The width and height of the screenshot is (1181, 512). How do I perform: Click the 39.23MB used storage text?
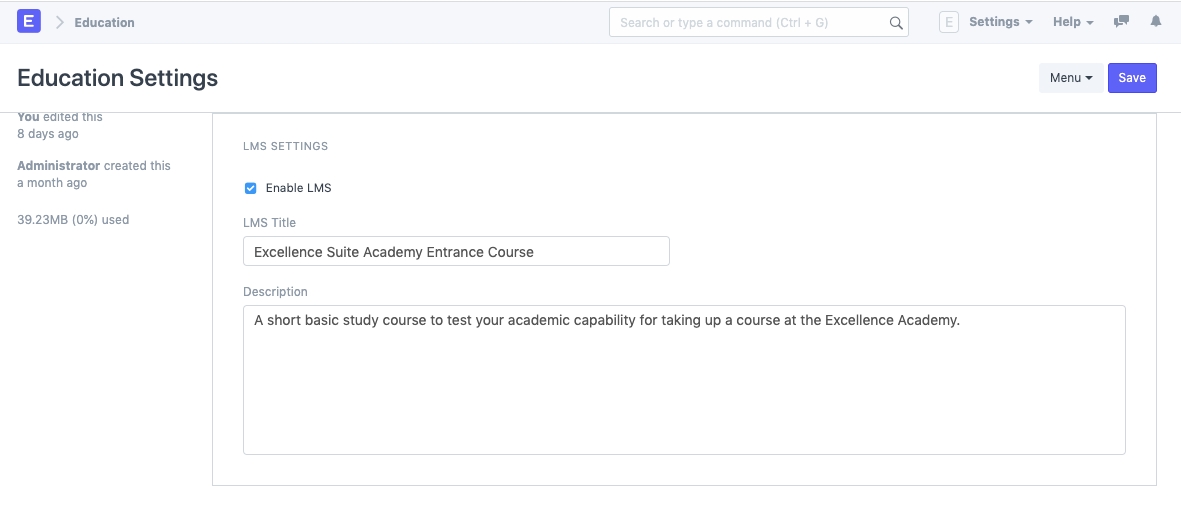point(73,219)
